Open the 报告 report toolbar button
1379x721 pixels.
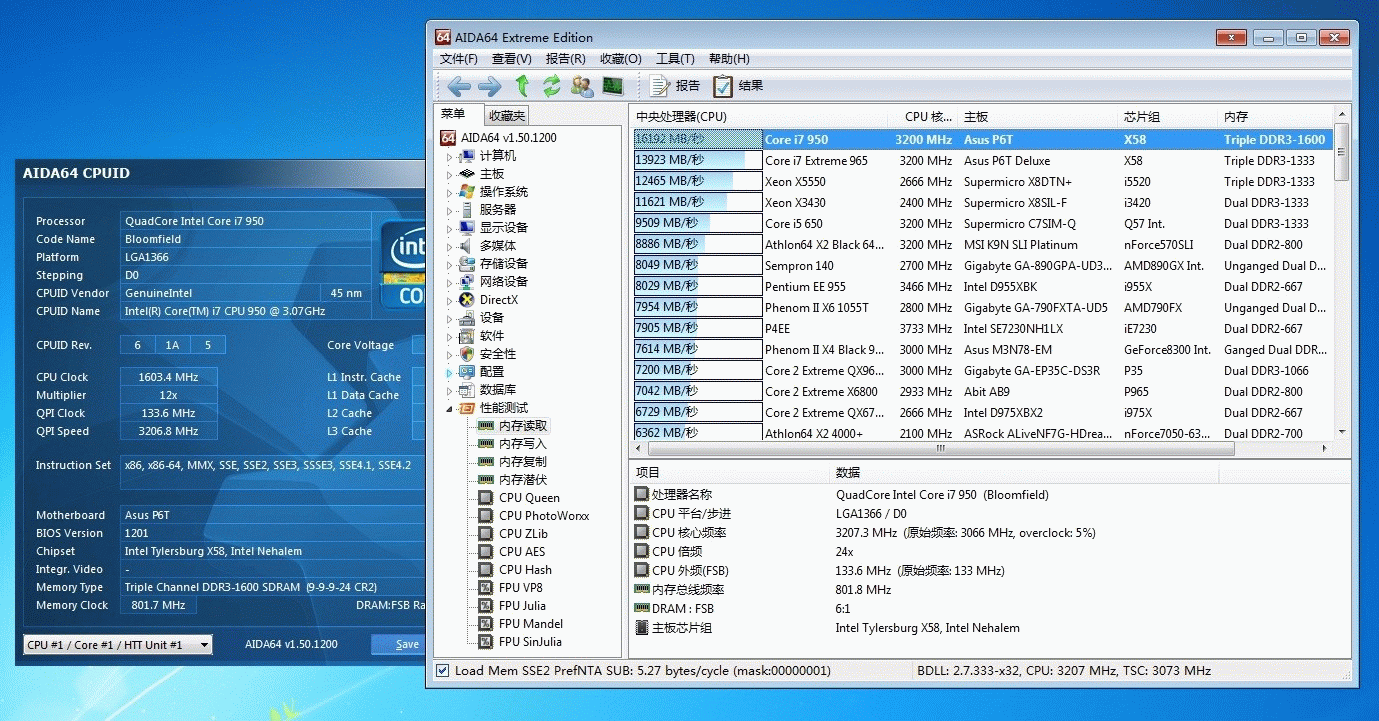tap(675, 86)
